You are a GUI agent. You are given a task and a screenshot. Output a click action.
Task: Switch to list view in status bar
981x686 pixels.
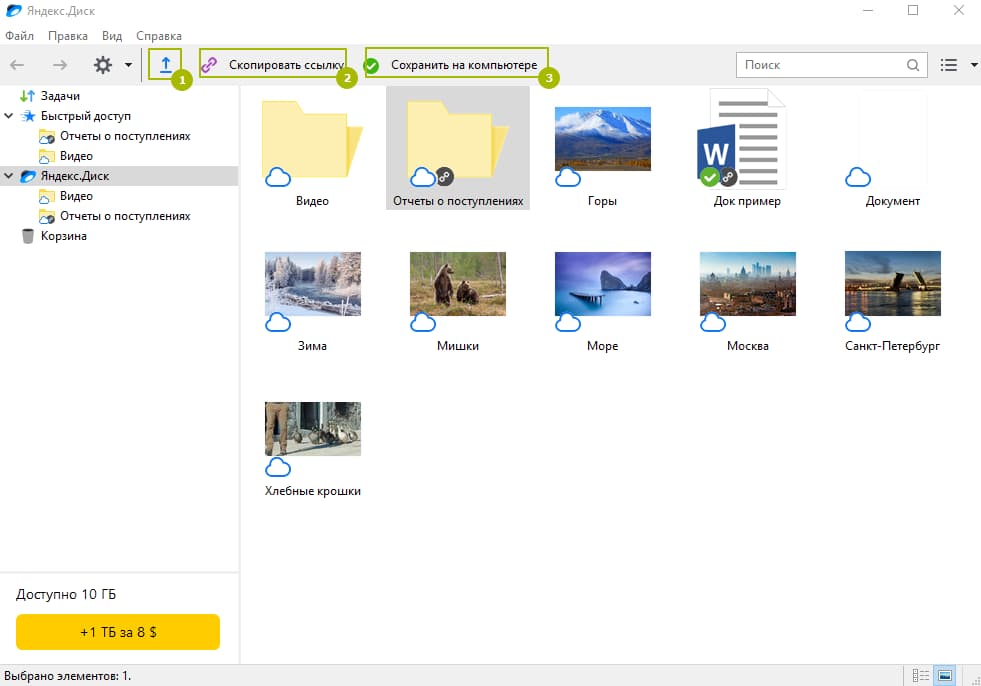[x=922, y=676]
